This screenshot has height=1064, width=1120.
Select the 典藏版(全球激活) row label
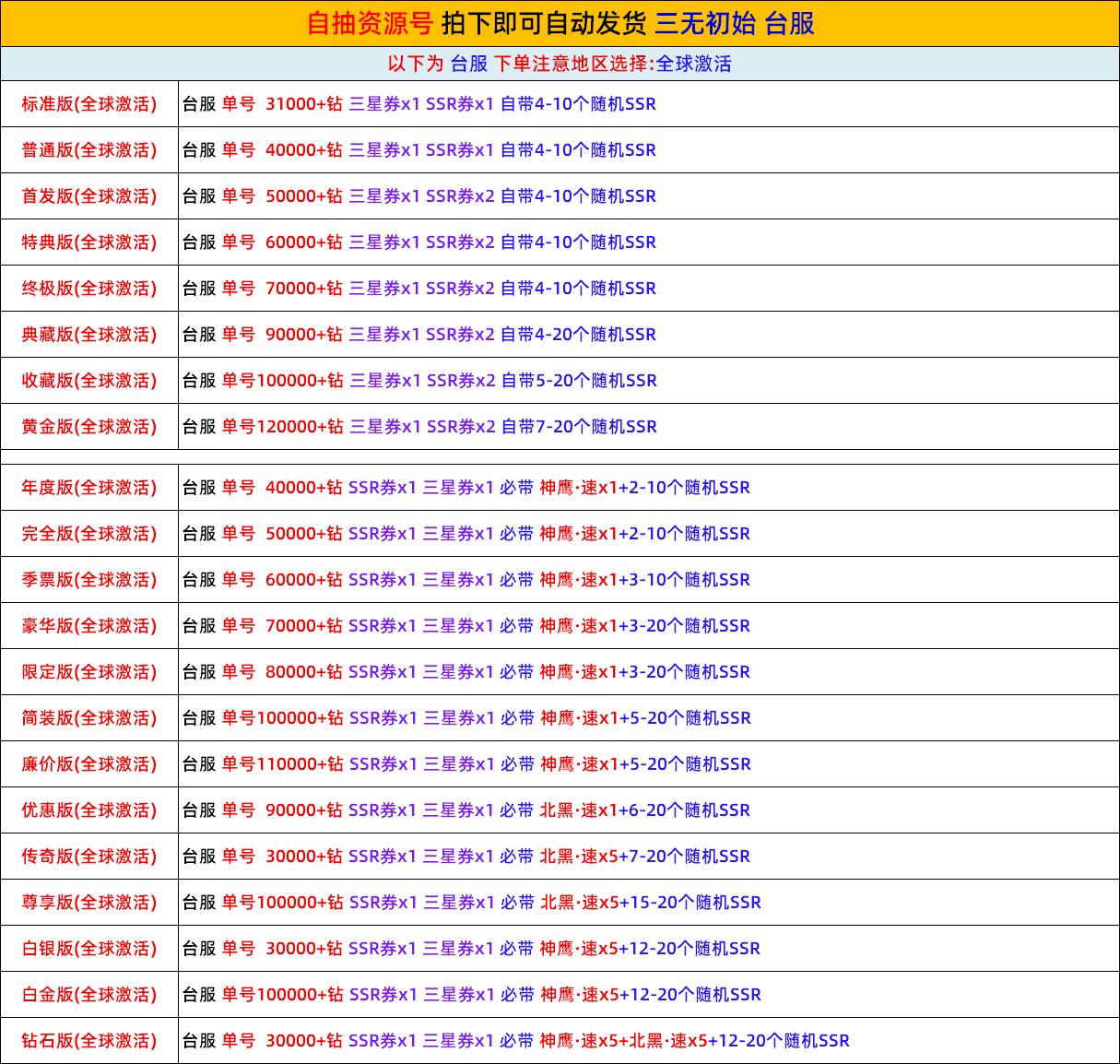[89, 335]
